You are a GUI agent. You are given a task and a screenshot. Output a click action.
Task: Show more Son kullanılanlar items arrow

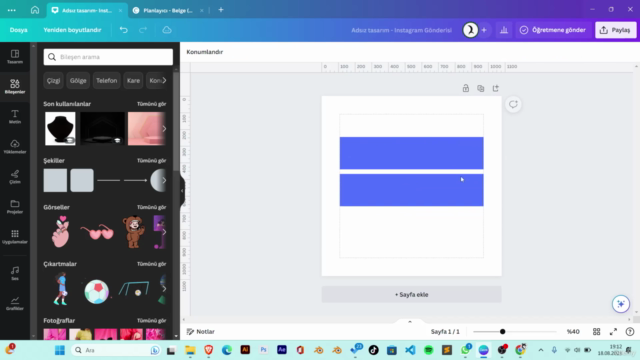click(164, 129)
